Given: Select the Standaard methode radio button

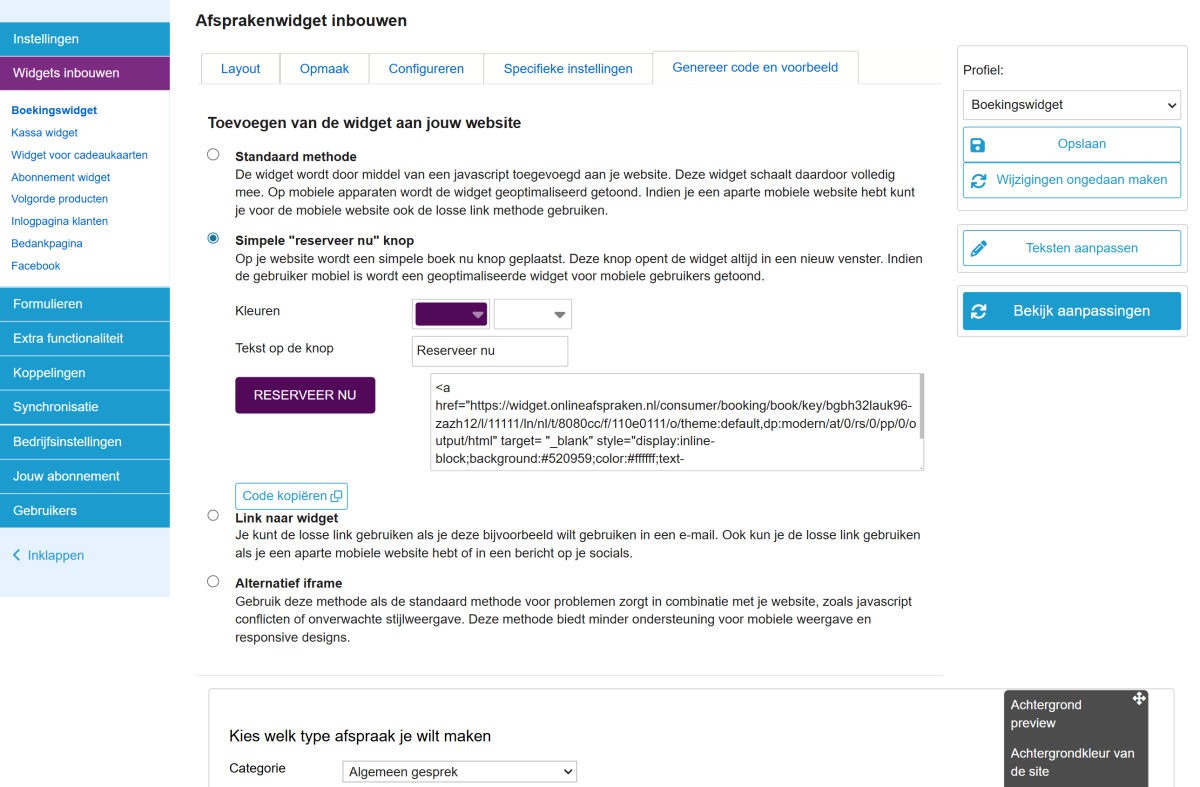Looking at the screenshot, I should (x=213, y=155).
